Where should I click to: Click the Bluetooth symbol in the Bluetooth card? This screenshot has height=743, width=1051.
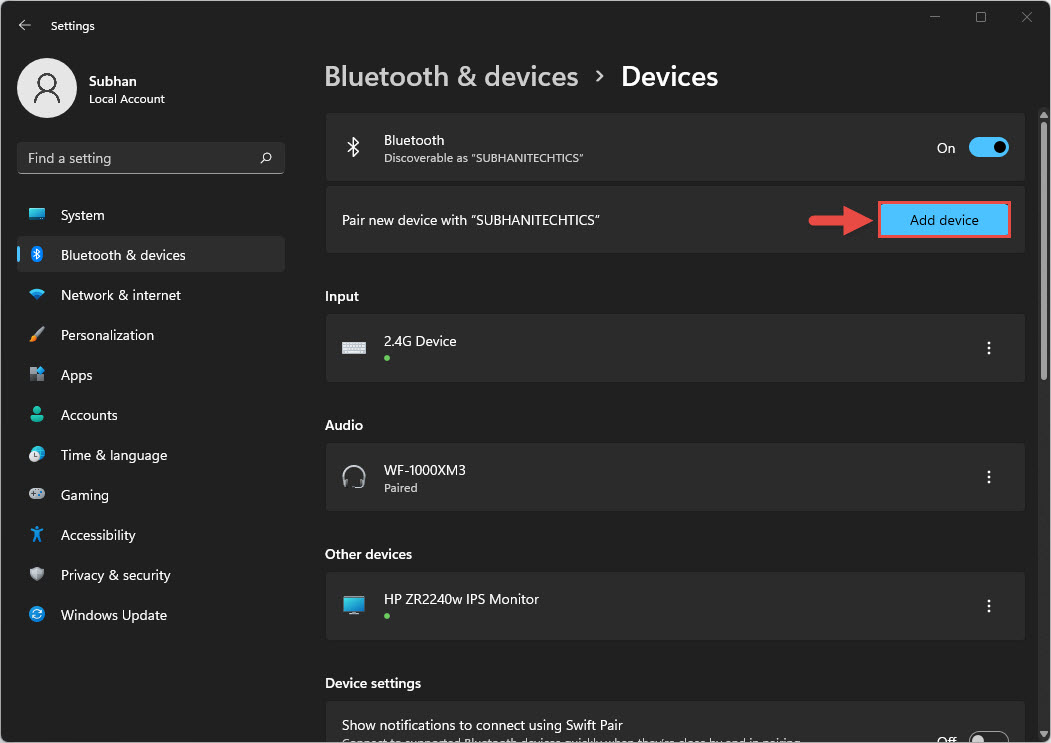[353, 148]
